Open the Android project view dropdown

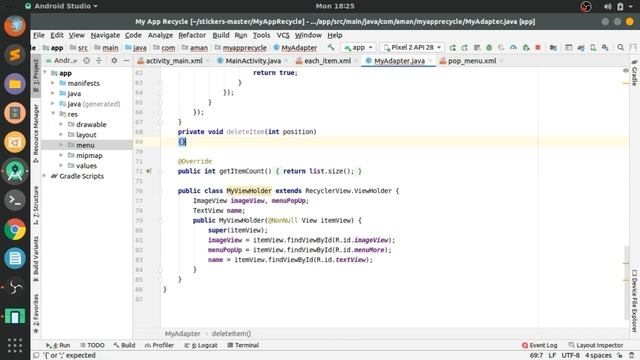click(x=62, y=61)
